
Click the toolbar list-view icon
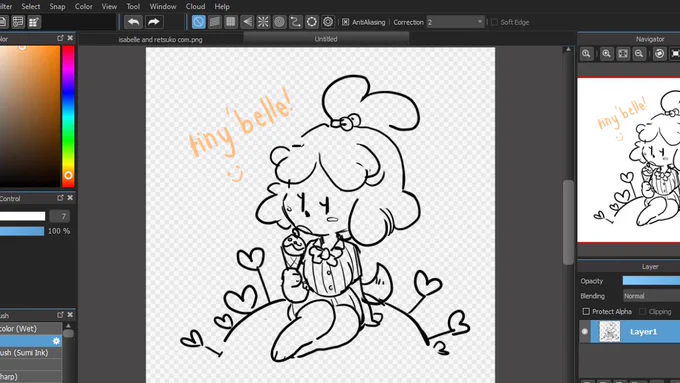point(18,22)
